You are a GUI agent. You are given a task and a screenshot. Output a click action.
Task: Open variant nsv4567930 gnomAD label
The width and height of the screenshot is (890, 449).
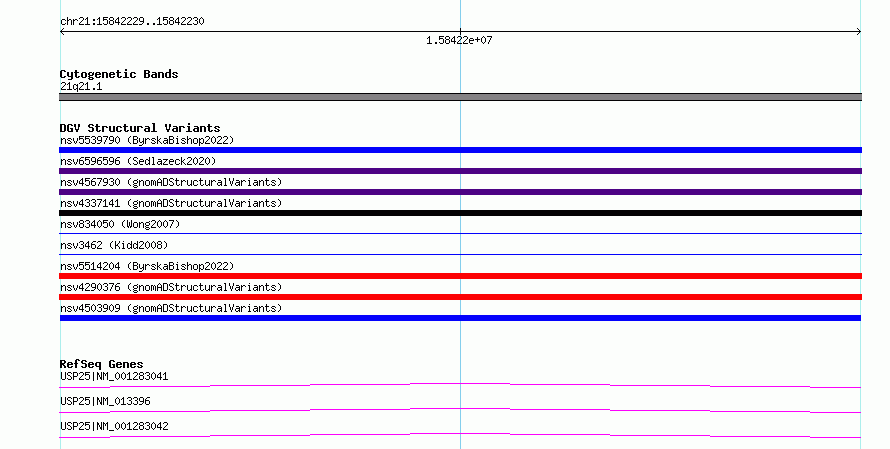pyautogui.click(x=171, y=182)
